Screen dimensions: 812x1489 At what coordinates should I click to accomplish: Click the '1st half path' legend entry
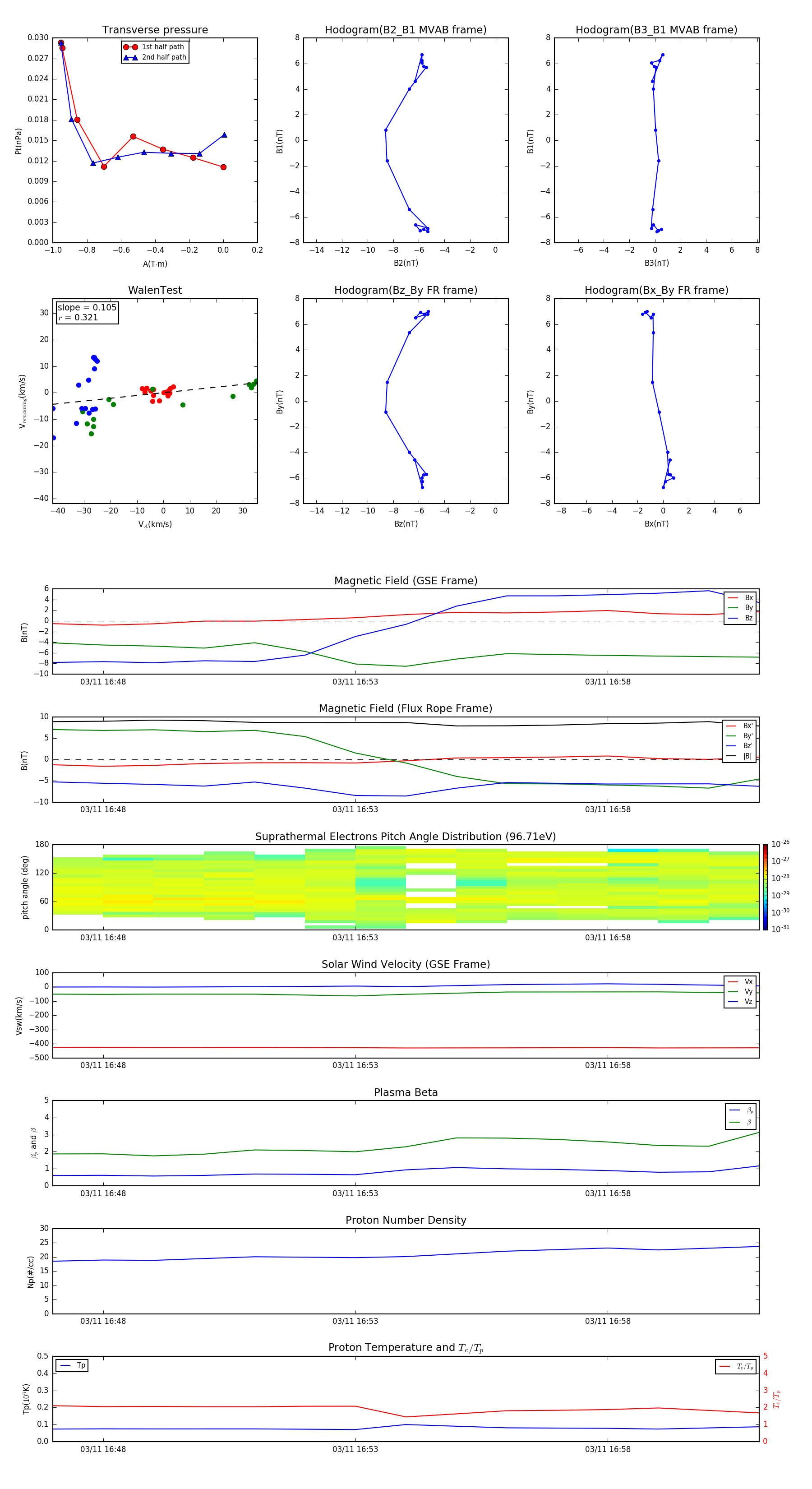[154, 47]
